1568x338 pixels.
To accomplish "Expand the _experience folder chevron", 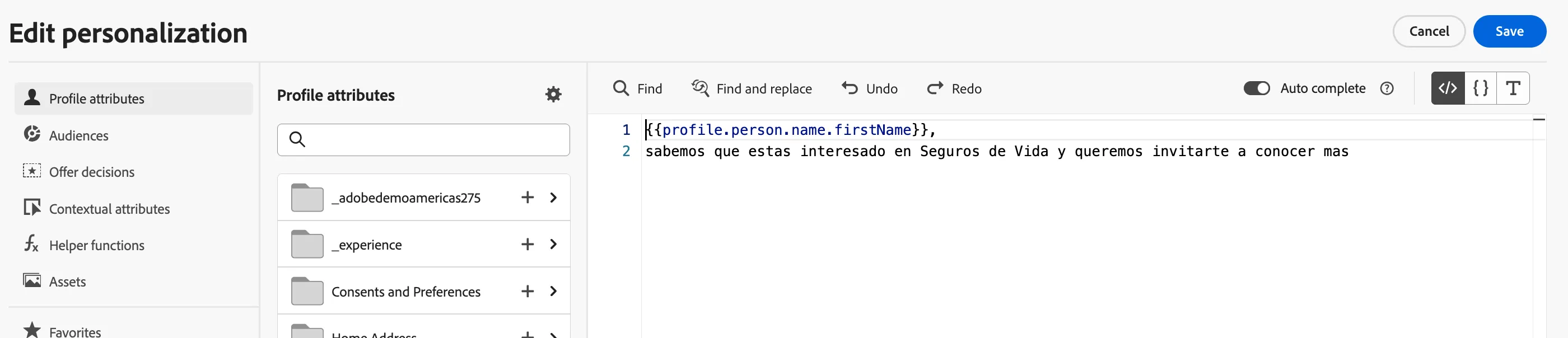I will (x=553, y=244).
